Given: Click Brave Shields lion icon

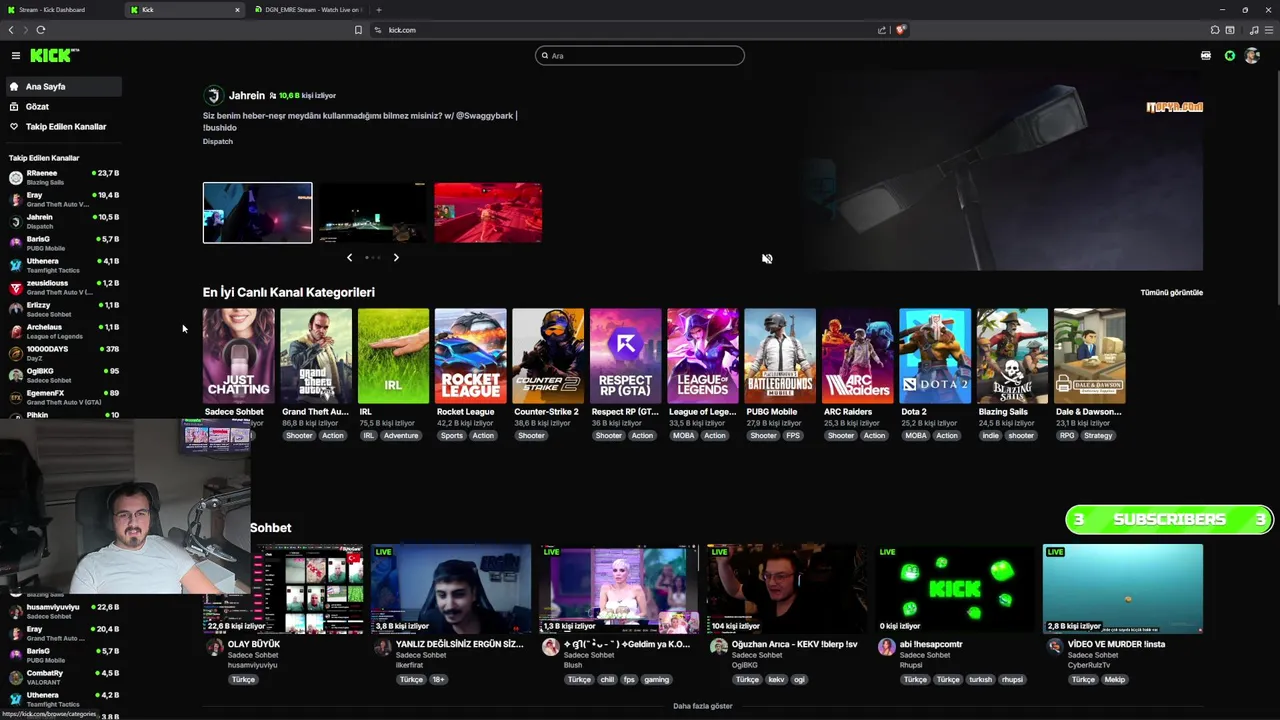Looking at the screenshot, I should pyautogui.click(x=900, y=30).
